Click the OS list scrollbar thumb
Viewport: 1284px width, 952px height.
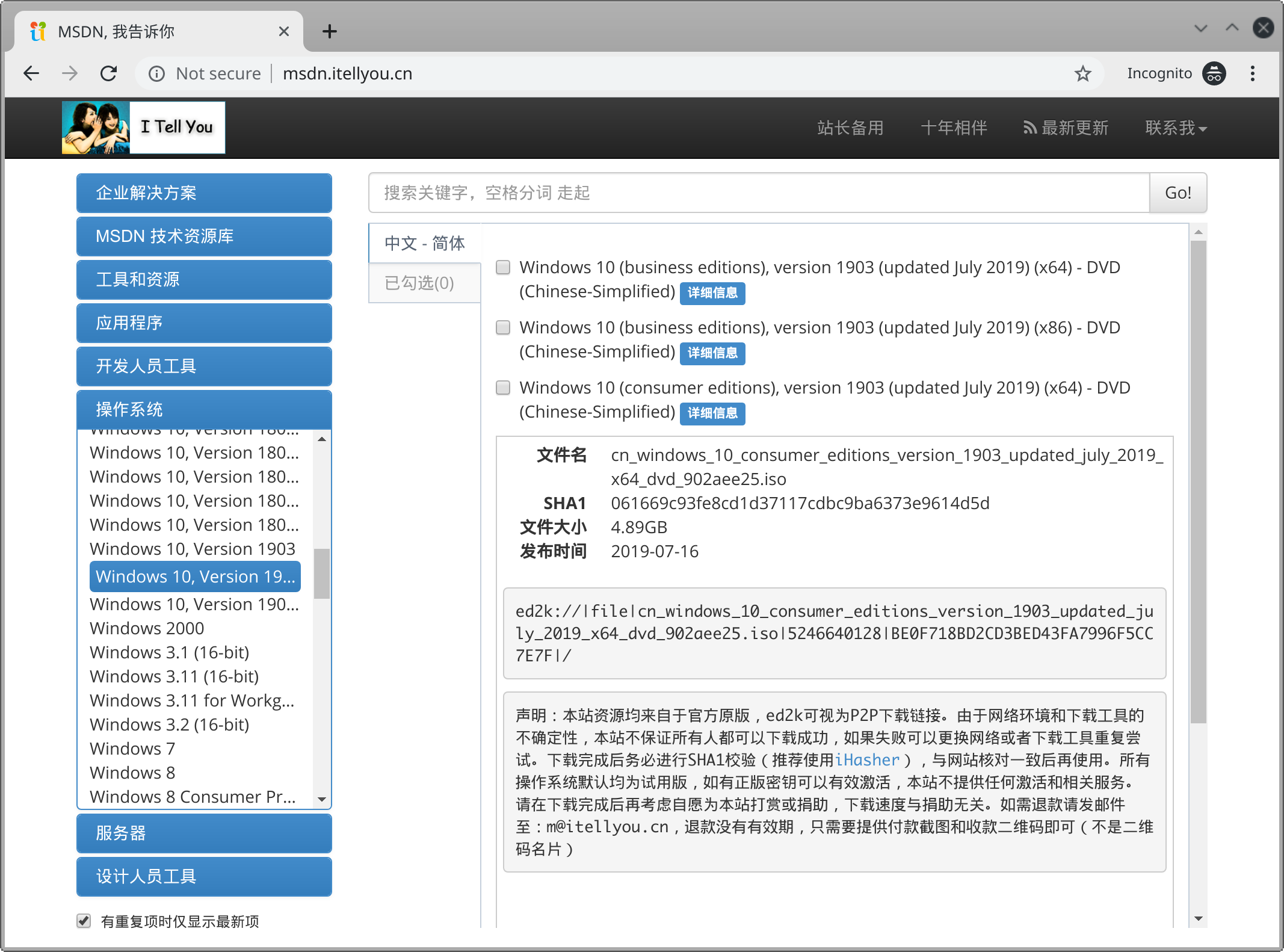[x=322, y=573]
